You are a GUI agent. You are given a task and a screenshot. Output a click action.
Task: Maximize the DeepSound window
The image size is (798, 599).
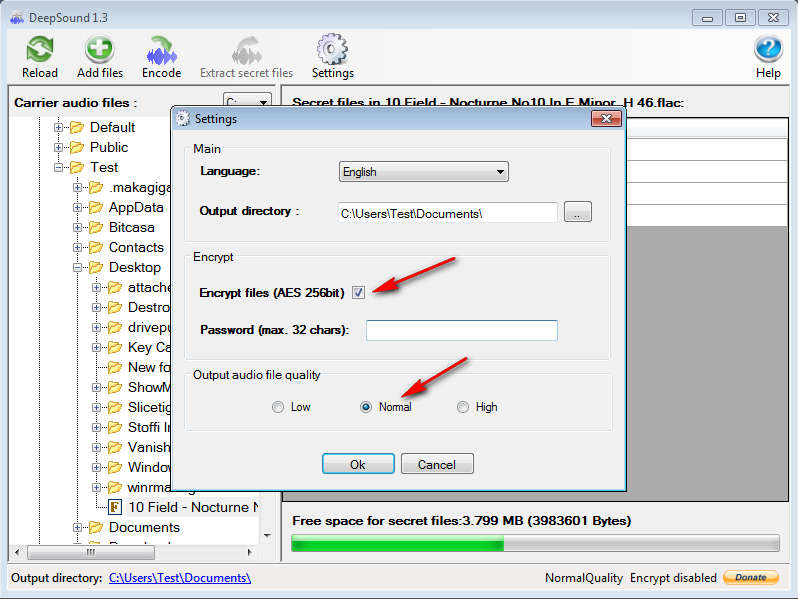(x=740, y=18)
